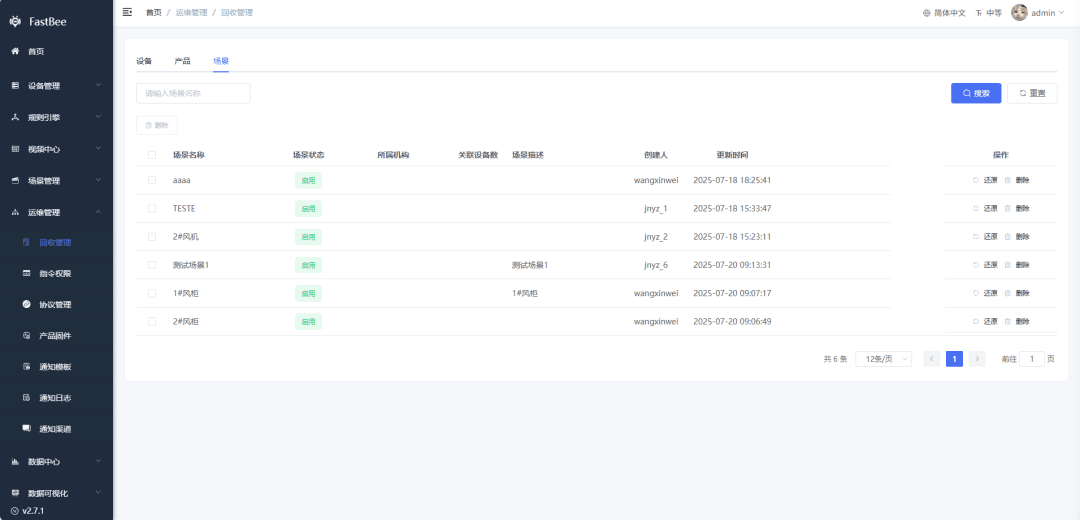Click the 通知模板 icon
The height and width of the screenshot is (520, 1080).
coord(26,366)
